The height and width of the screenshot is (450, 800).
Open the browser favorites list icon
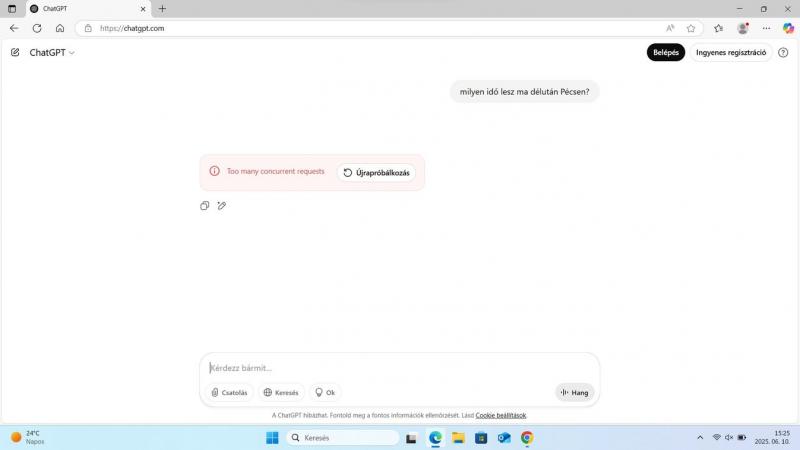pos(718,28)
